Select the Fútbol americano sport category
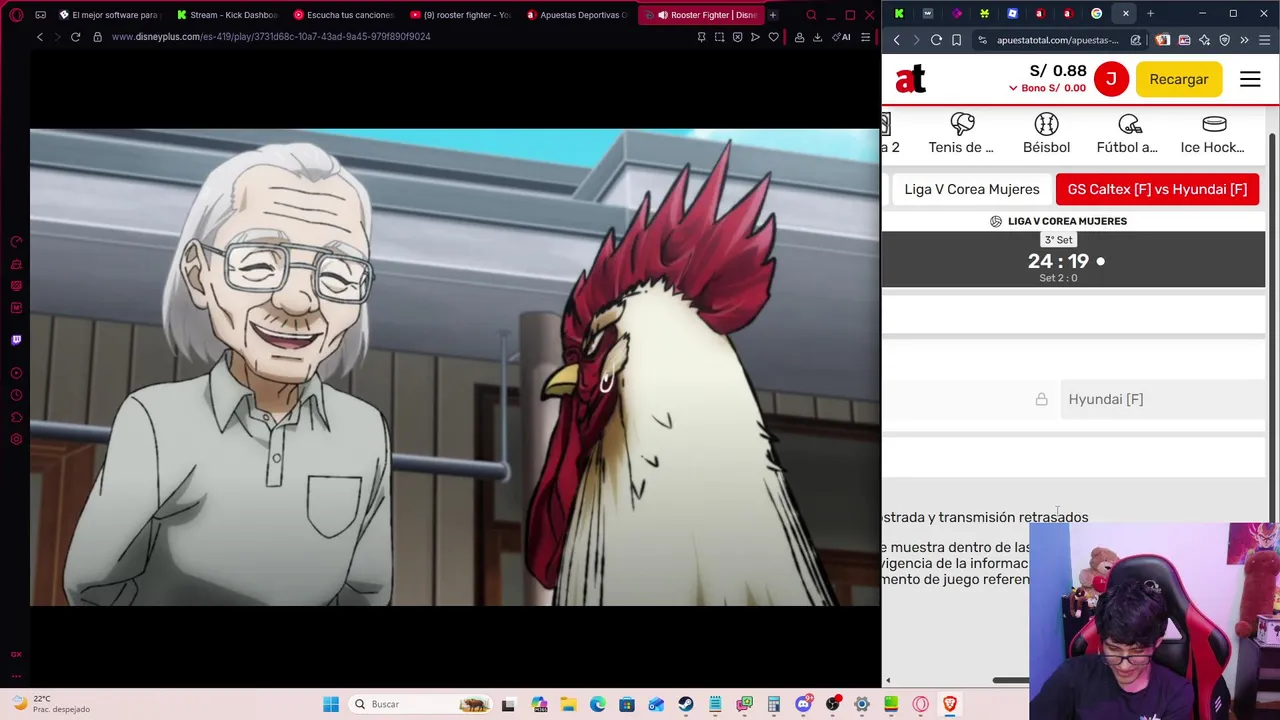 coord(1127,134)
